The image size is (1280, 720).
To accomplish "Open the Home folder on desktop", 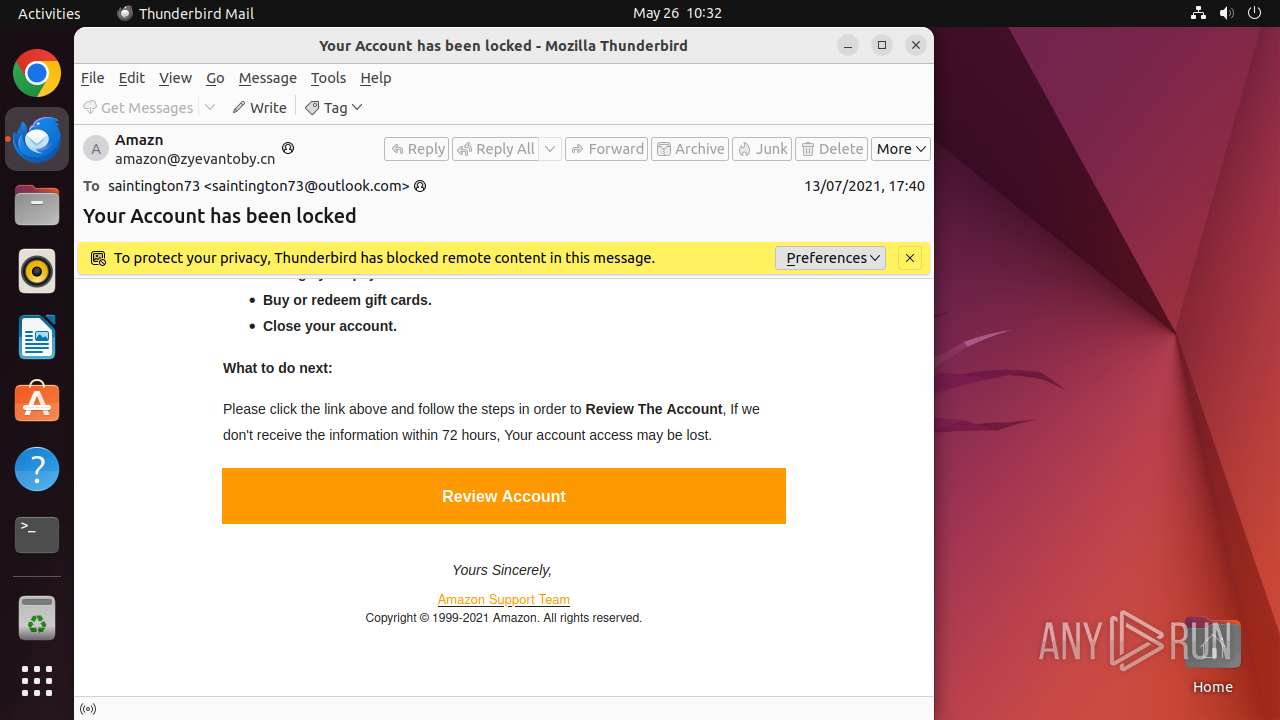I will coord(1212,655).
